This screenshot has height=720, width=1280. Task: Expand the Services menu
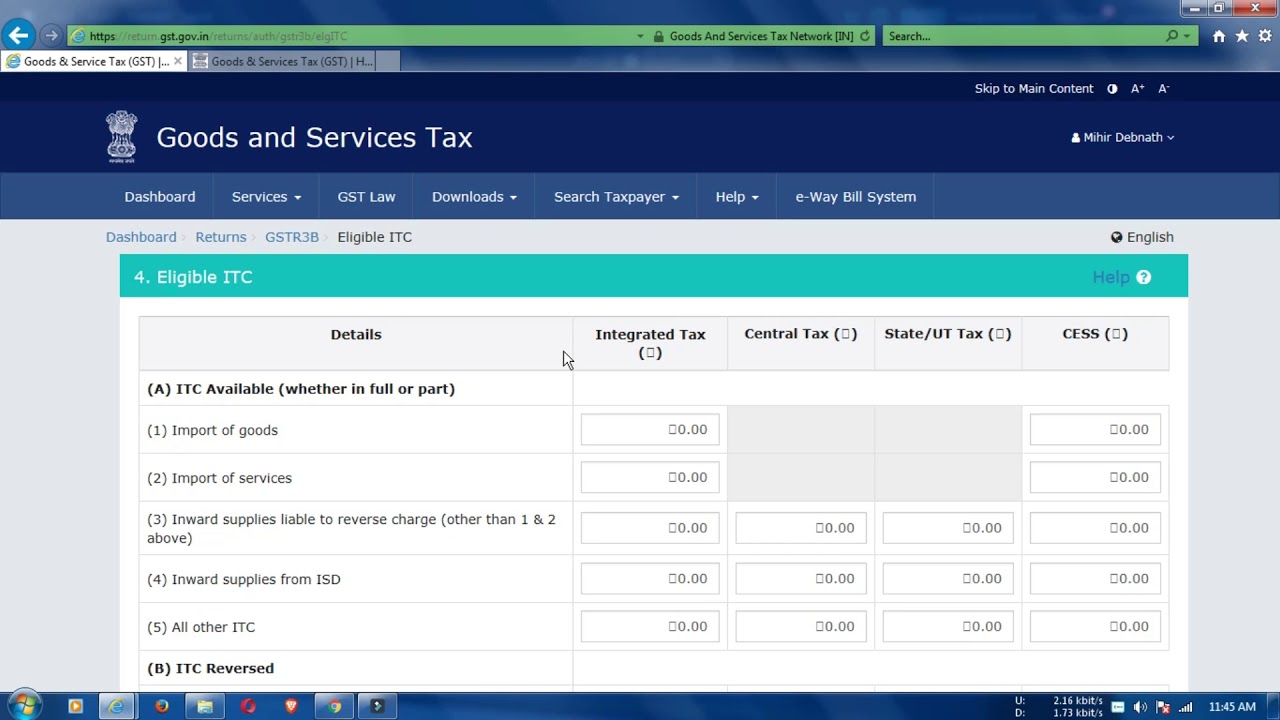[x=266, y=197]
